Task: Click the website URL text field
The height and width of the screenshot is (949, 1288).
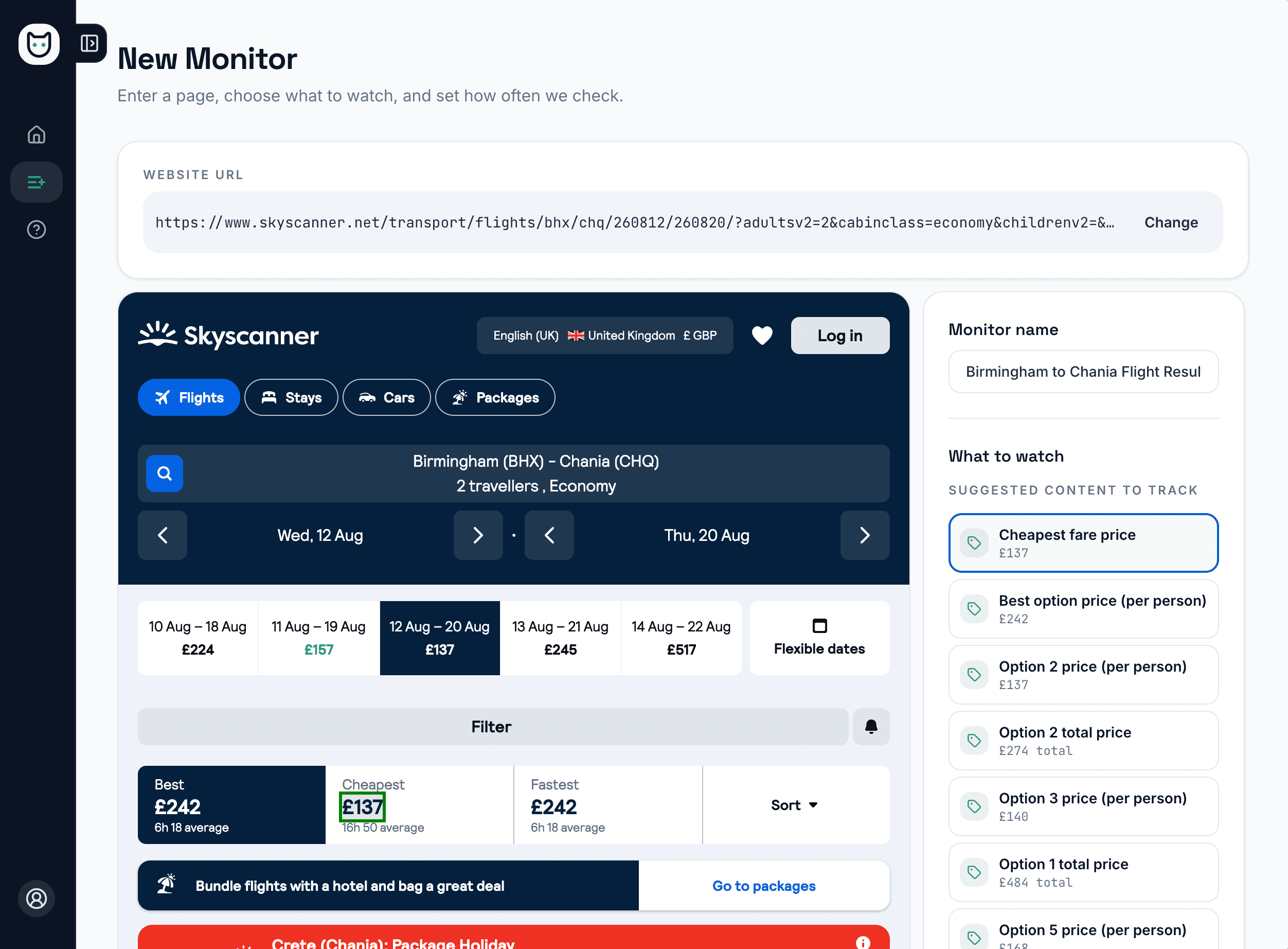Action: [x=635, y=222]
